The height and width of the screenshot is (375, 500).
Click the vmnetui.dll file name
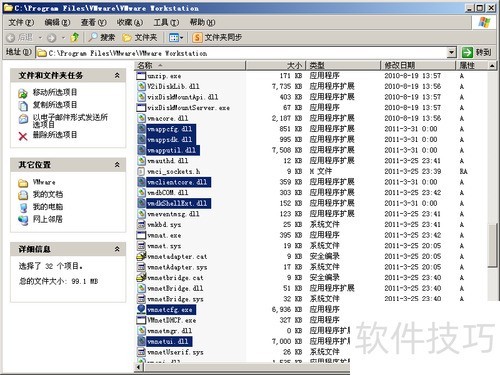click(x=169, y=342)
